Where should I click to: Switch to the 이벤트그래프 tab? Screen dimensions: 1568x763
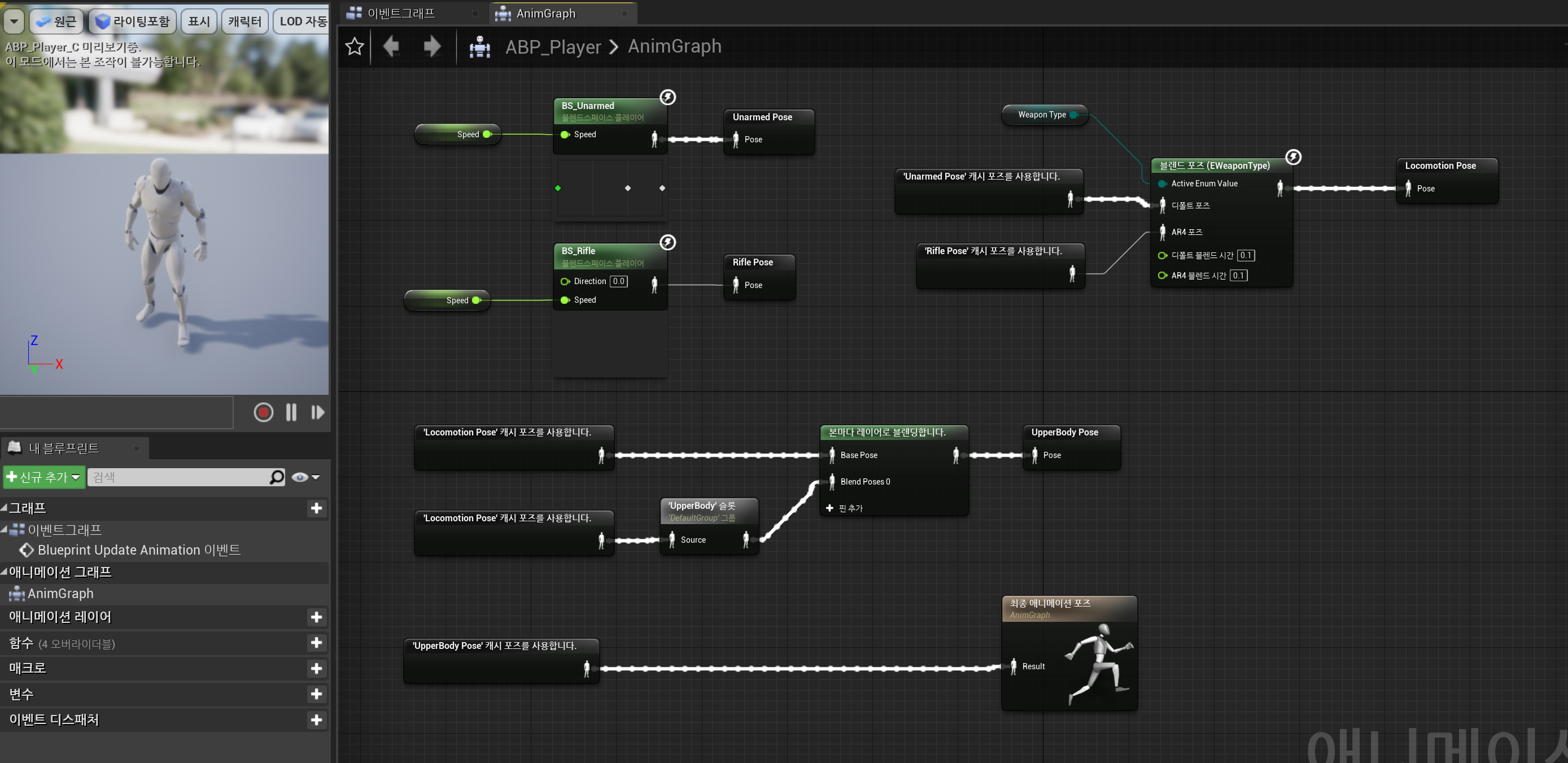(x=401, y=14)
